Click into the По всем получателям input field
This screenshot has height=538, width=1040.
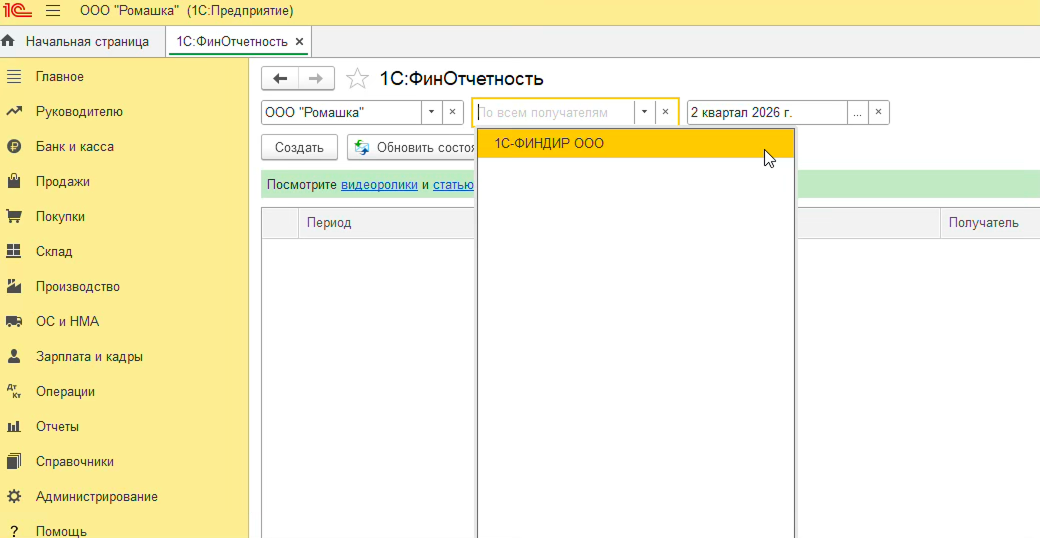(x=554, y=112)
